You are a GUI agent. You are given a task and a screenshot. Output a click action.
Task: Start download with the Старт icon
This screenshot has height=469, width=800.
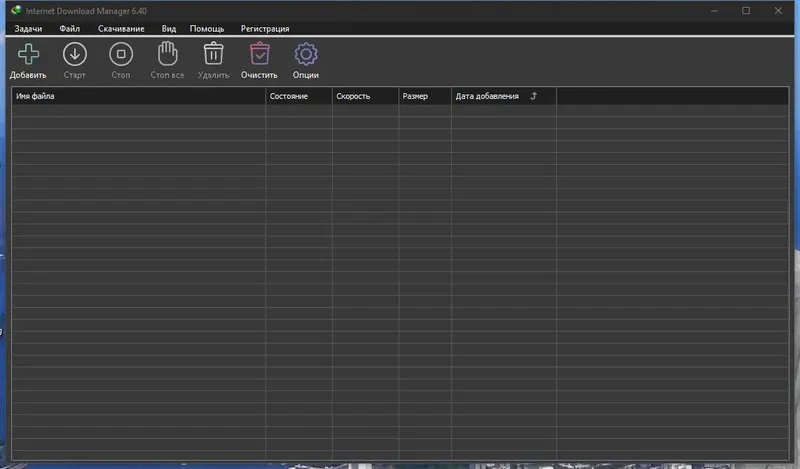tap(74, 54)
